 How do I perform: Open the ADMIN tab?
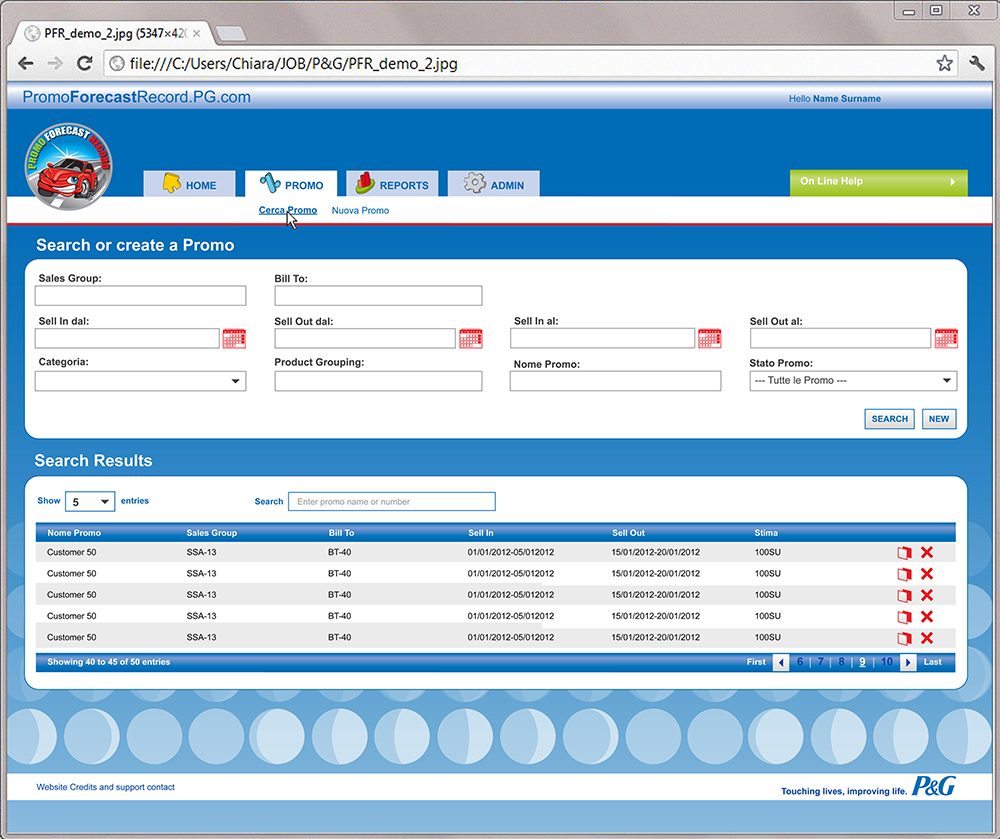coord(494,185)
